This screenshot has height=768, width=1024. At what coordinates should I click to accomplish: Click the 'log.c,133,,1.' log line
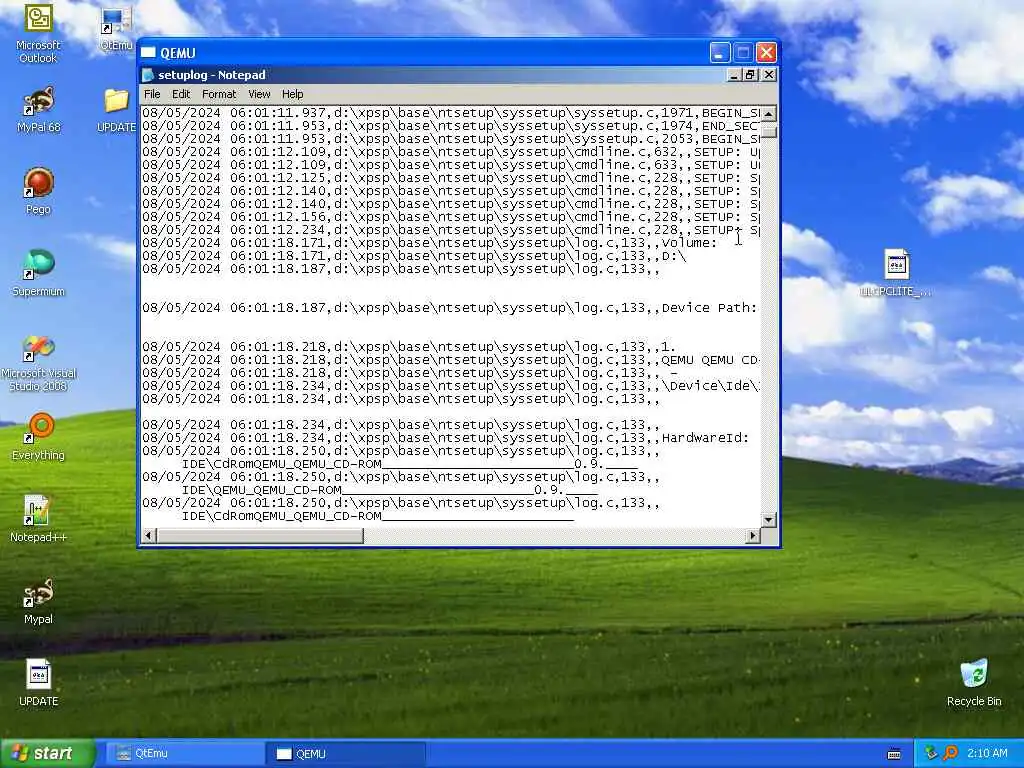pyautogui.click(x=409, y=347)
